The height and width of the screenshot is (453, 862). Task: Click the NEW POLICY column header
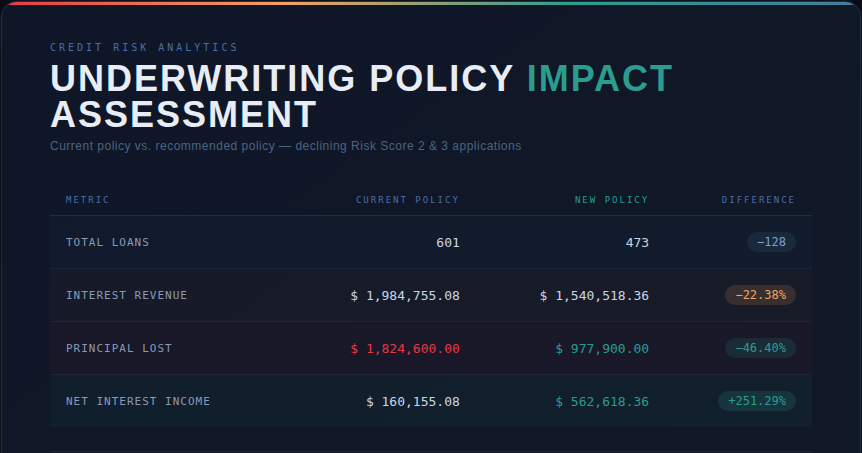[611, 200]
